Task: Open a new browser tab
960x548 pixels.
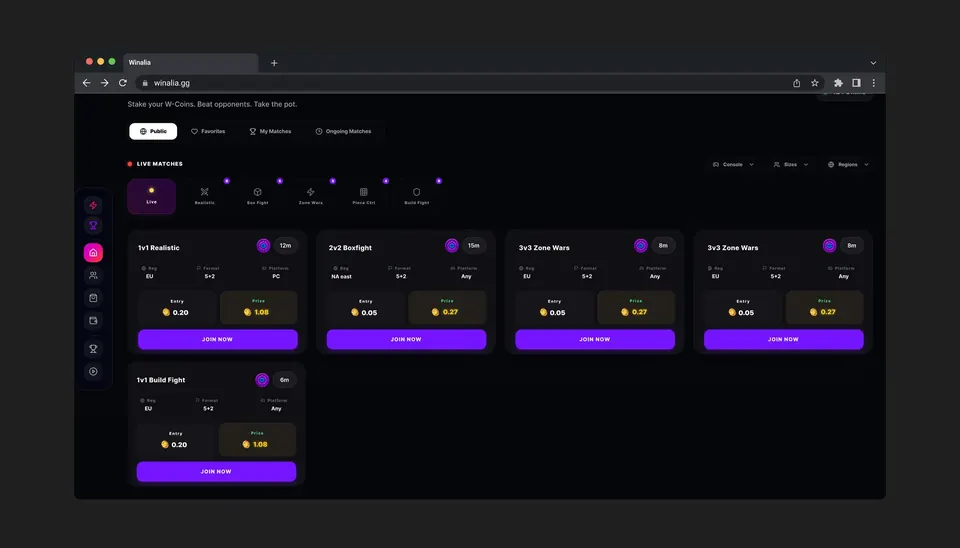Action: pos(274,63)
